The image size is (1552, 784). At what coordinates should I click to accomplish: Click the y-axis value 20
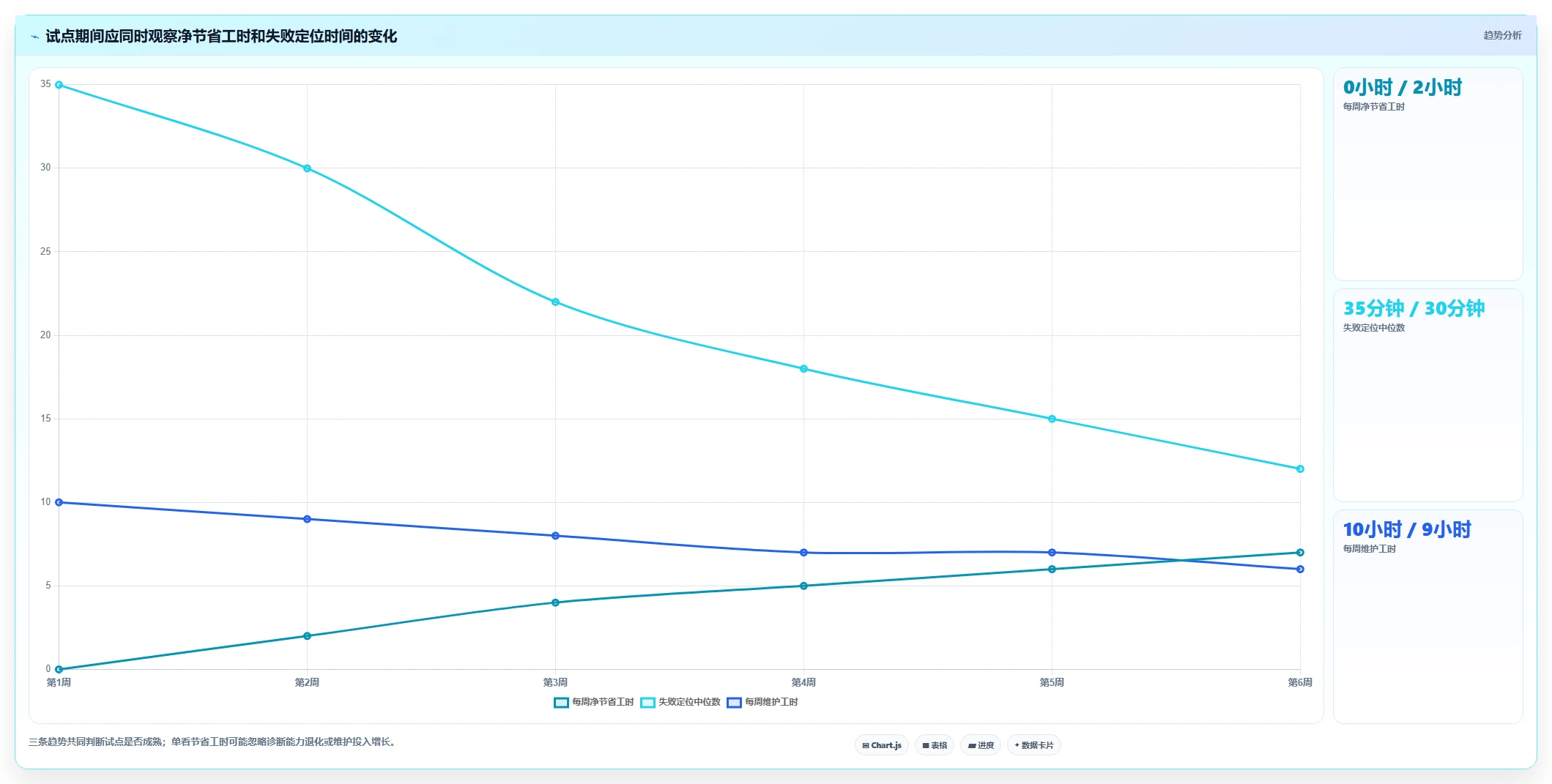[45, 335]
